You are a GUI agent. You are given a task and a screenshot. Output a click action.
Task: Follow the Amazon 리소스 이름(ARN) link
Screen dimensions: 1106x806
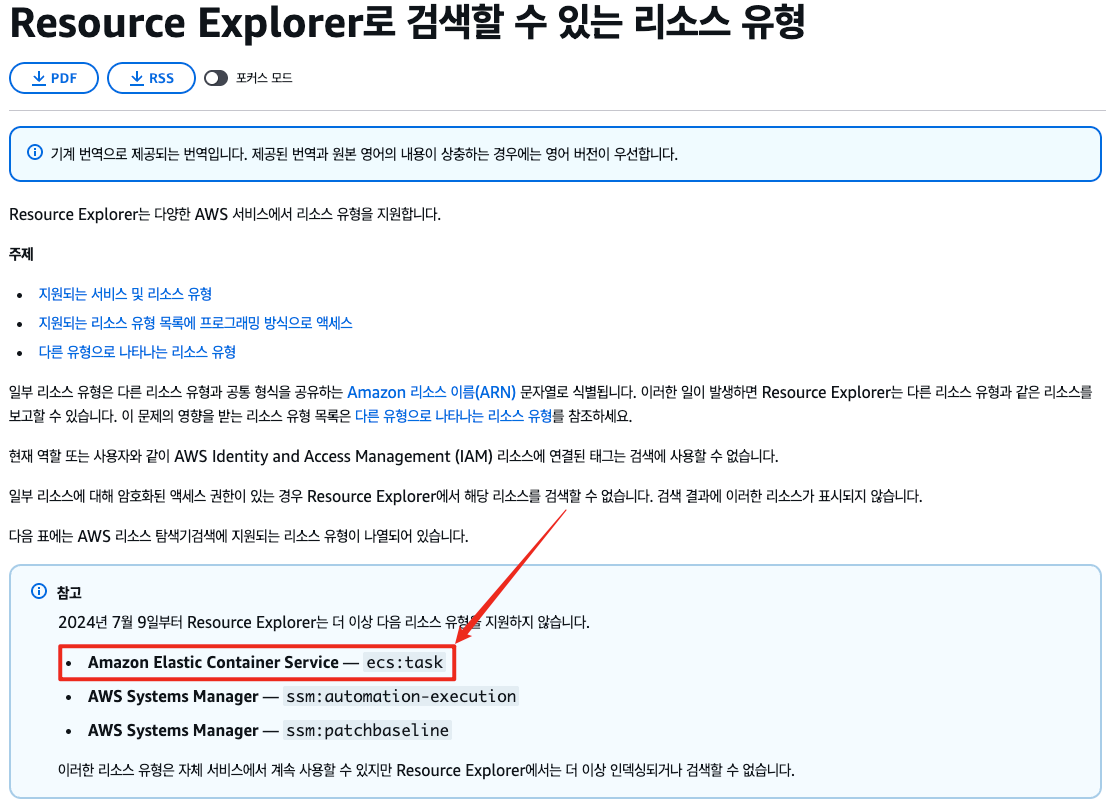click(x=431, y=392)
